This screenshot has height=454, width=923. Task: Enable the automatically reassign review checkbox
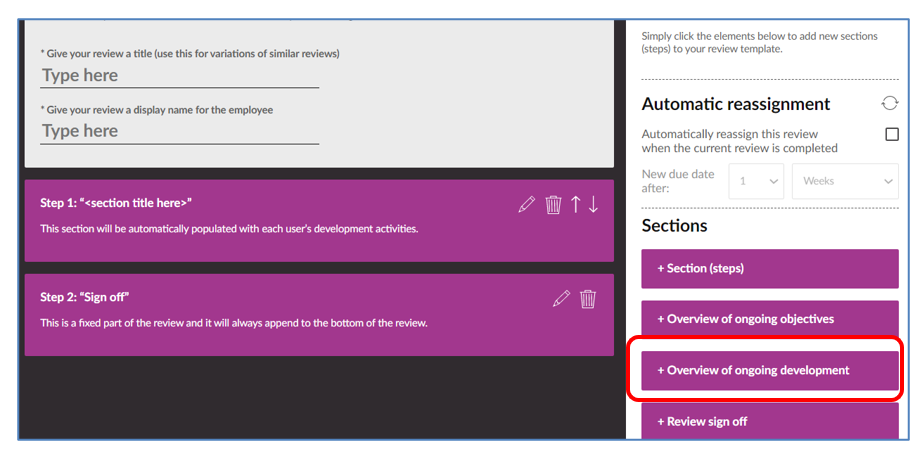coord(892,134)
